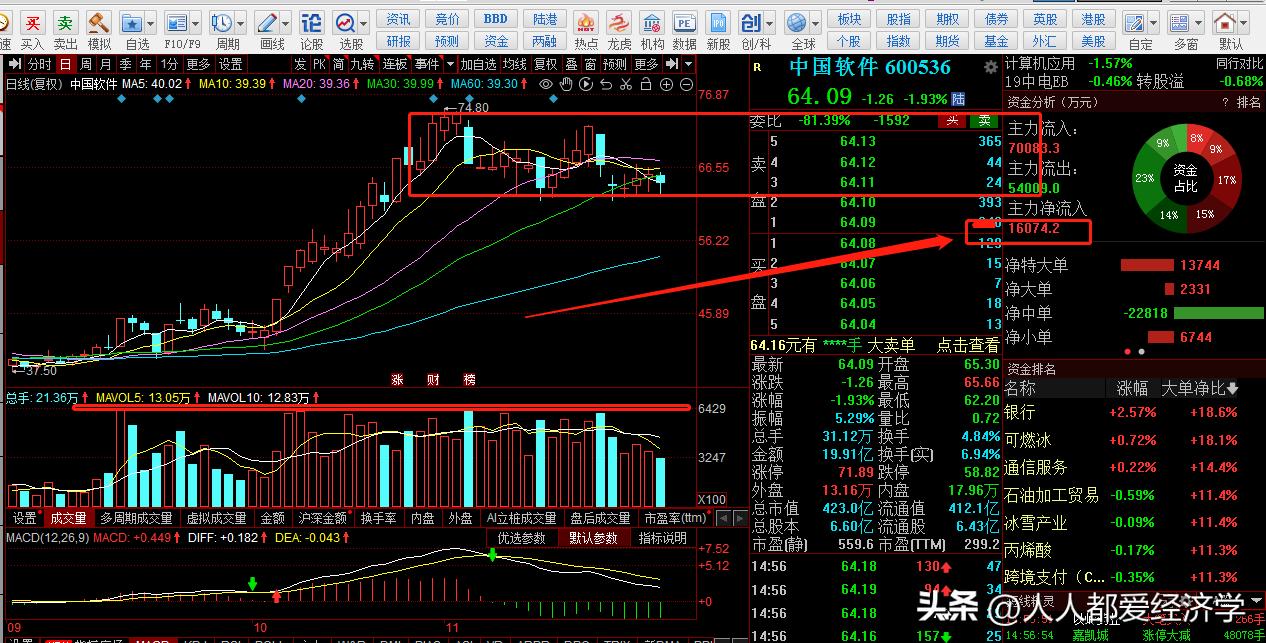Open the 机构 institutions icon

coord(652,22)
